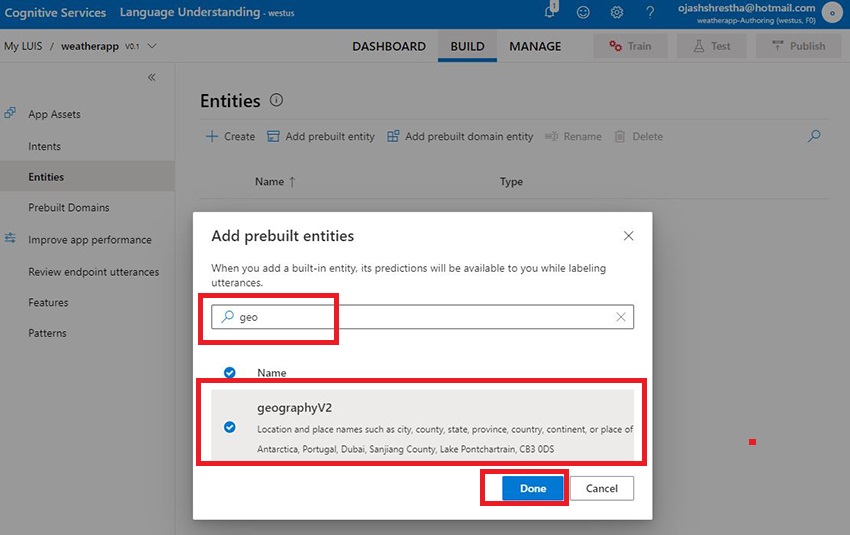Switch to the DASHBOARD tab
The width and height of the screenshot is (850, 535).
click(389, 46)
